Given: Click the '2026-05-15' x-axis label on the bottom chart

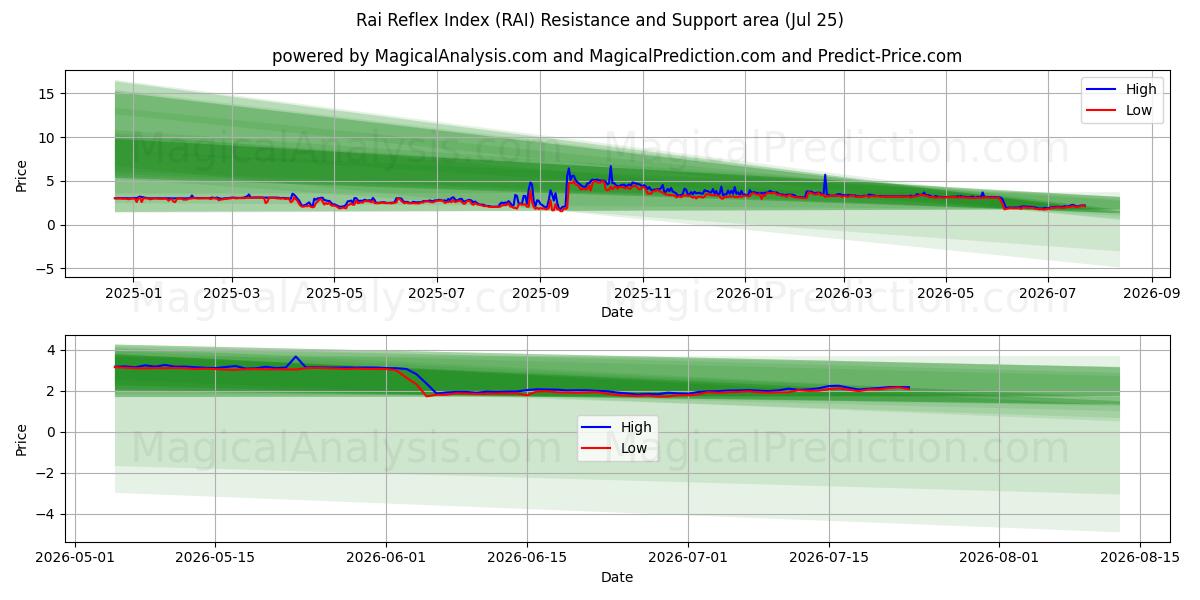Looking at the screenshot, I should tap(215, 557).
